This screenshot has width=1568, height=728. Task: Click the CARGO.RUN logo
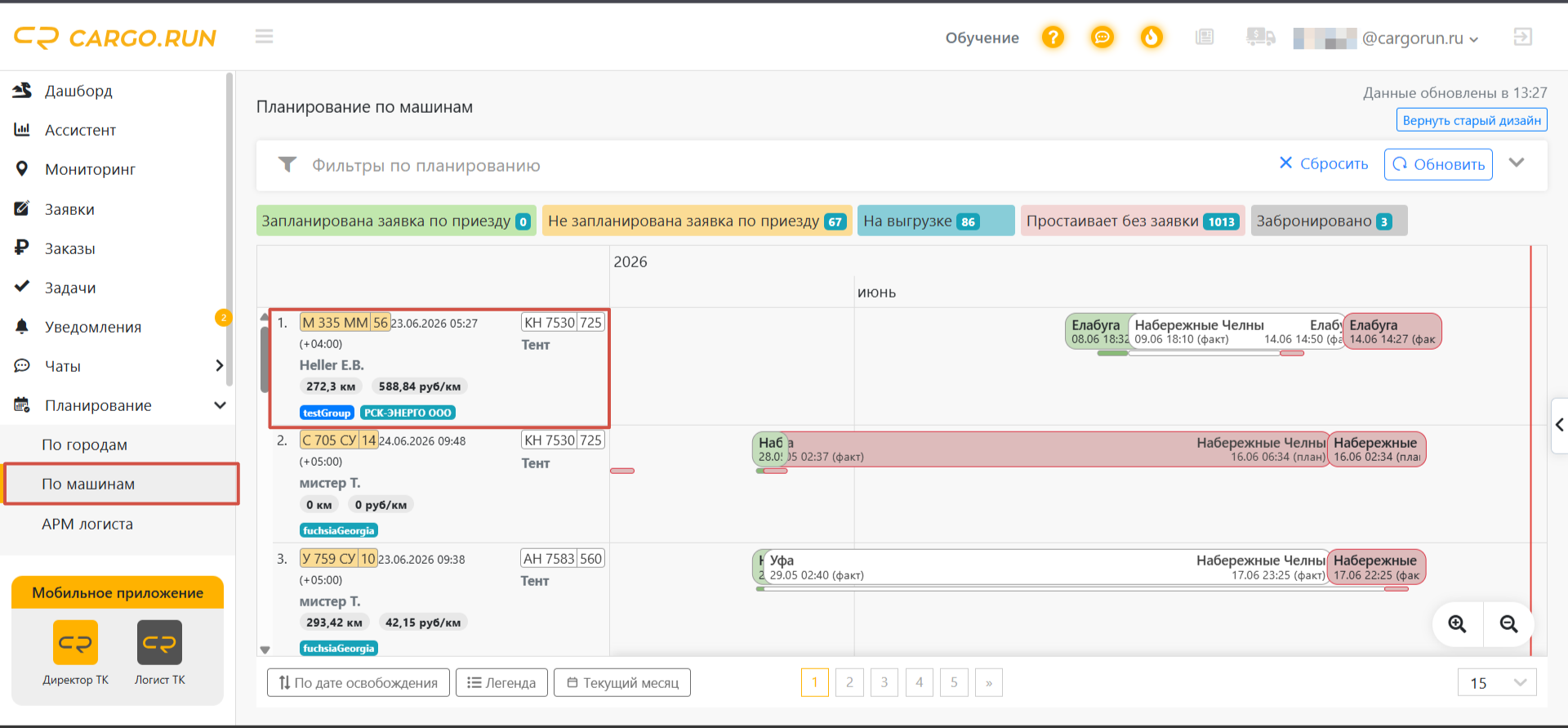[x=115, y=38]
